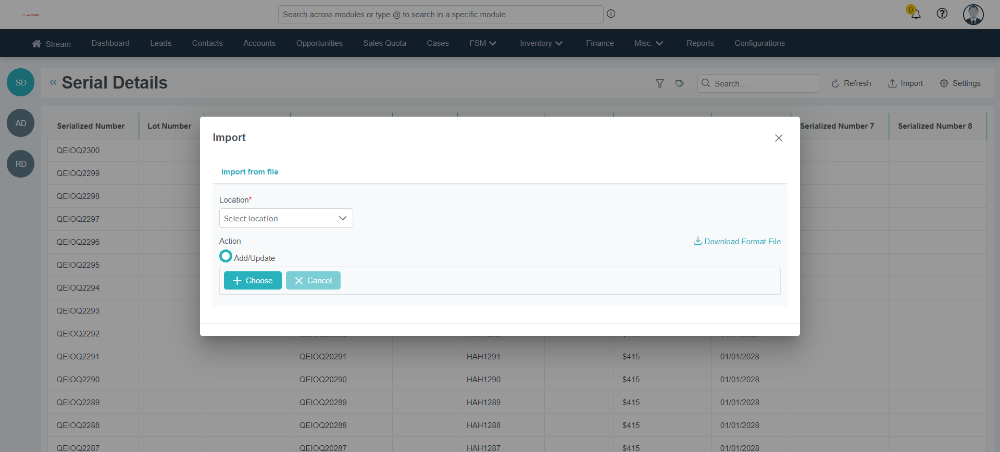
Task: Open the Select location dropdown
Action: point(286,218)
